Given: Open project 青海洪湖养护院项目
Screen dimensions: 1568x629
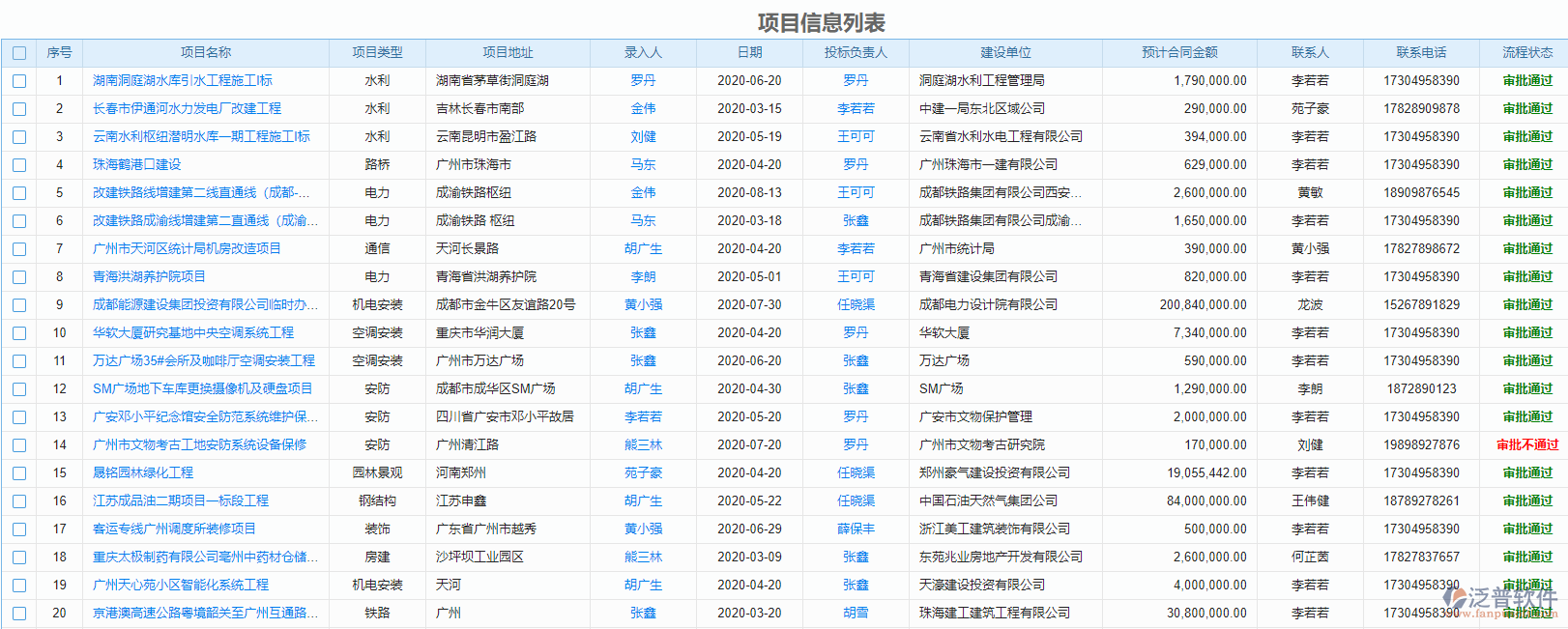Looking at the screenshot, I should pos(149,277).
